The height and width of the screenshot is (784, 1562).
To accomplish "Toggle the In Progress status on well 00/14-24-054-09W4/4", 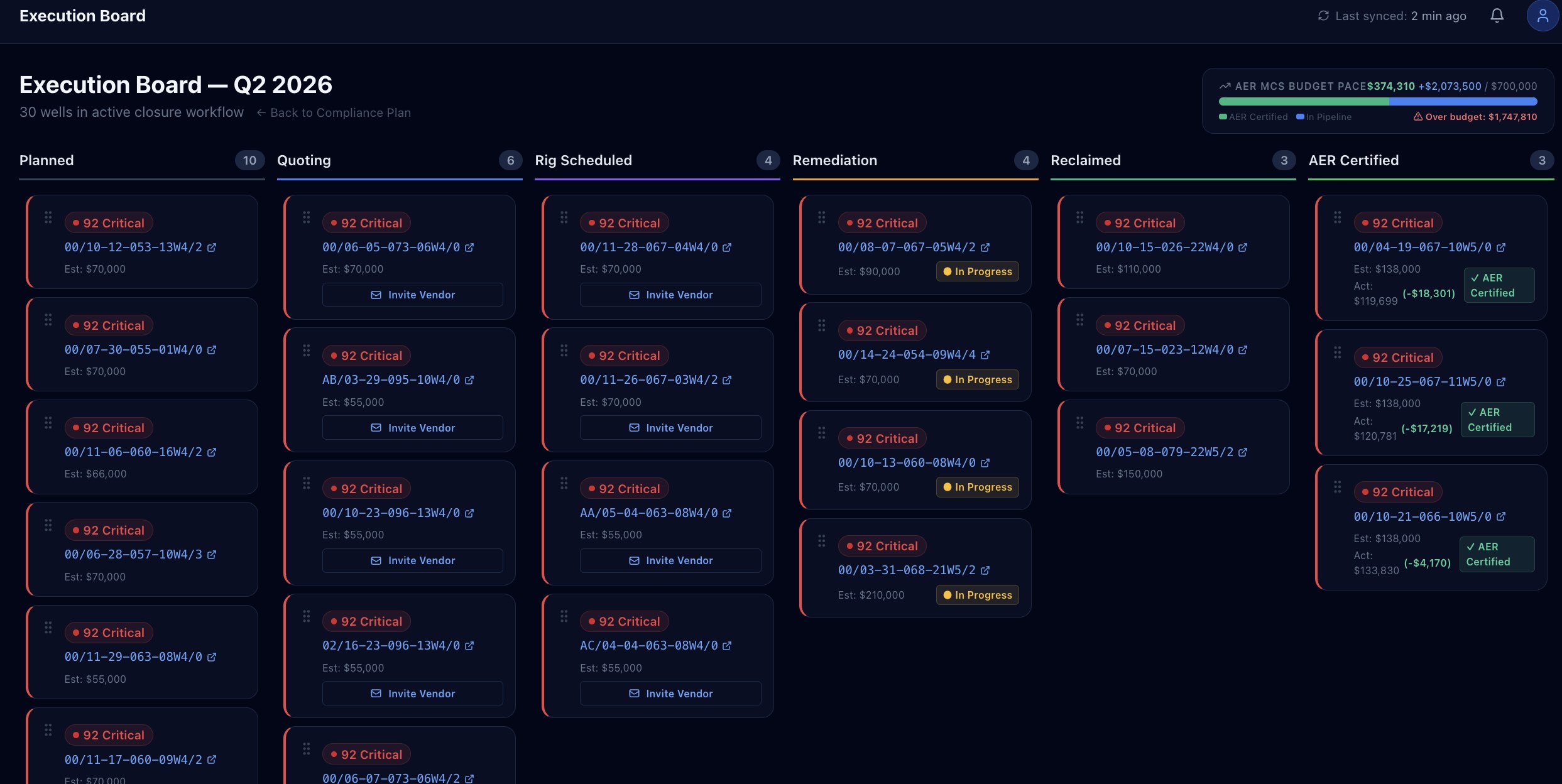I will click(x=977, y=379).
